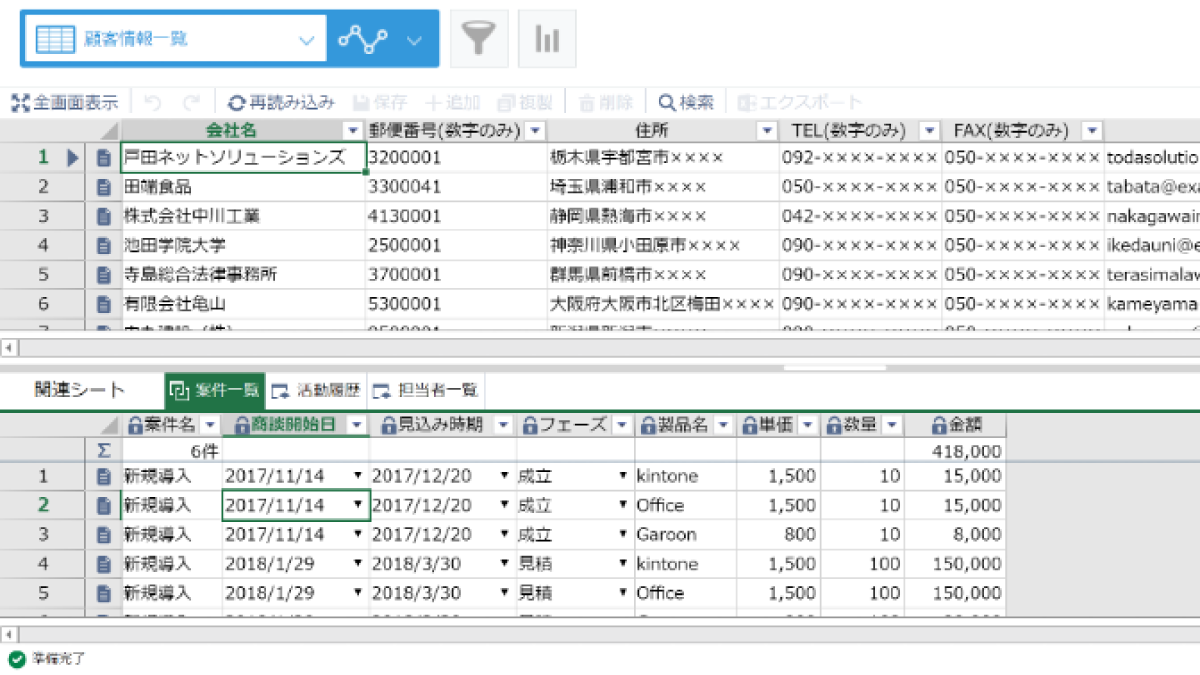Switch to the 担当者一覧 tab
The image size is (1200, 675).
click(425, 390)
